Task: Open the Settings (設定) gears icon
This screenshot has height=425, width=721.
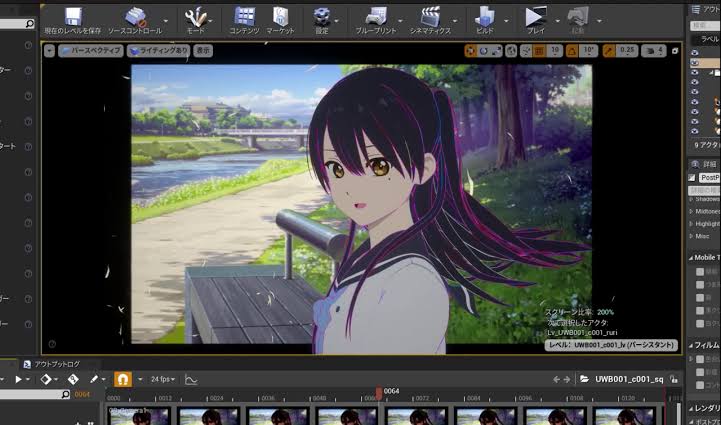Action: [x=322, y=17]
